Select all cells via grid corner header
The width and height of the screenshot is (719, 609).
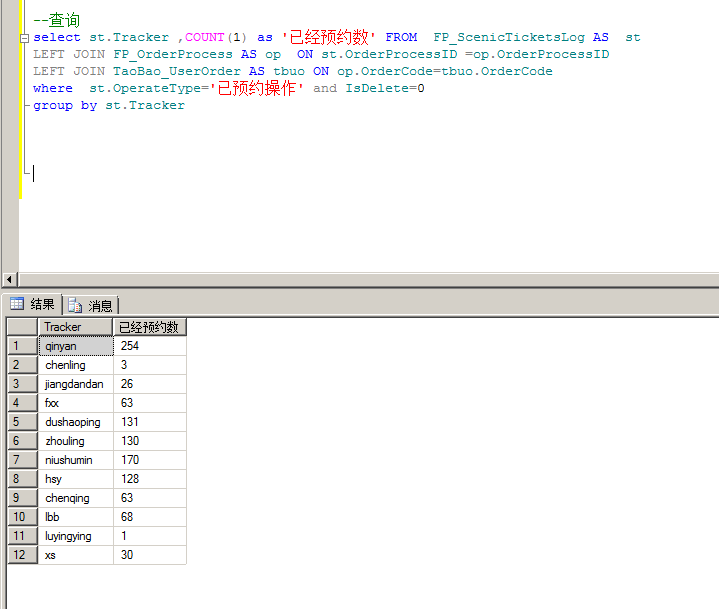coord(22,327)
